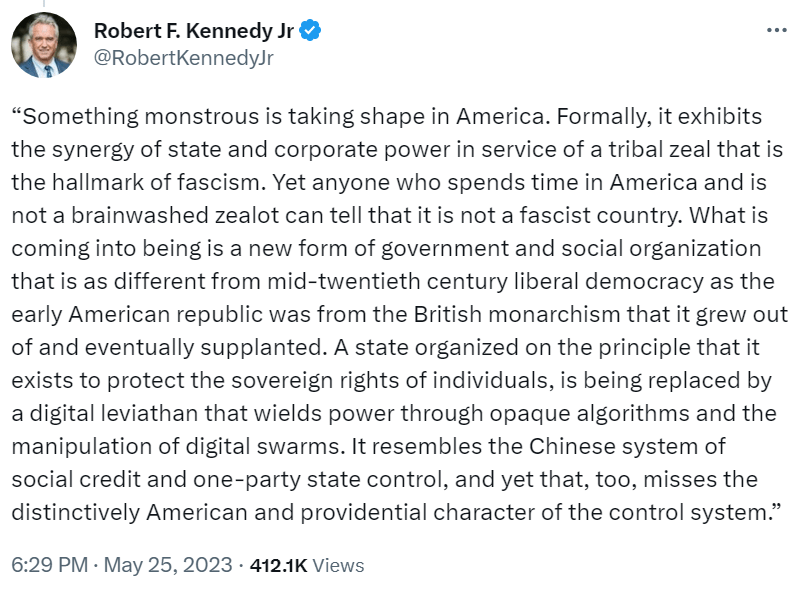Click the Views label beside the count
Screen dimensions: 805x598
[338, 565]
